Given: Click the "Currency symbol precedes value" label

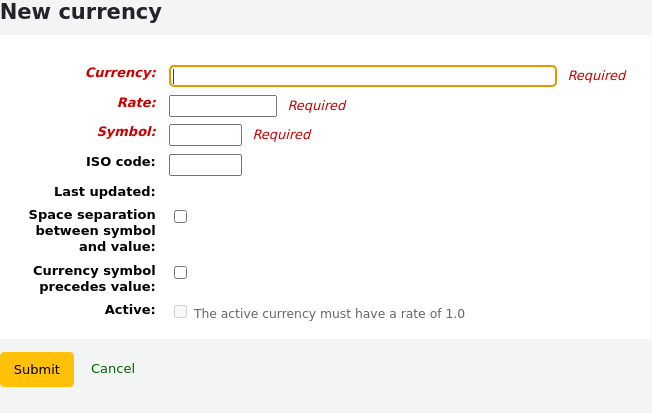Looking at the screenshot, I should coord(94,278).
